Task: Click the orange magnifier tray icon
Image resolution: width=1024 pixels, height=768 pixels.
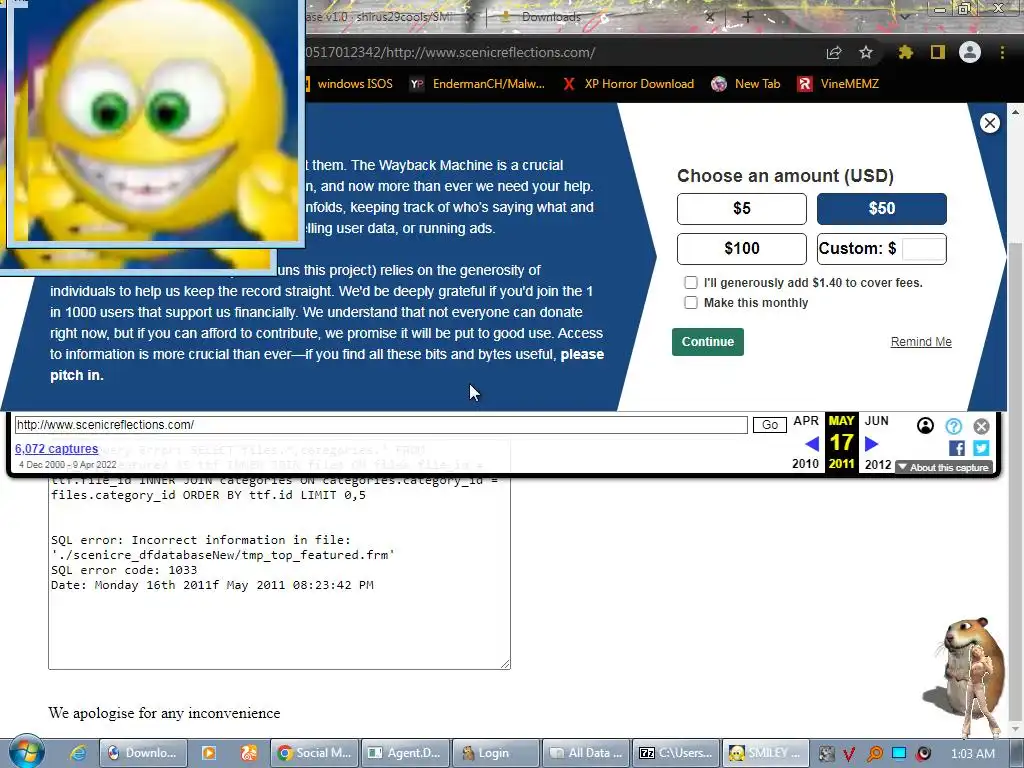Action: [x=874, y=754]
